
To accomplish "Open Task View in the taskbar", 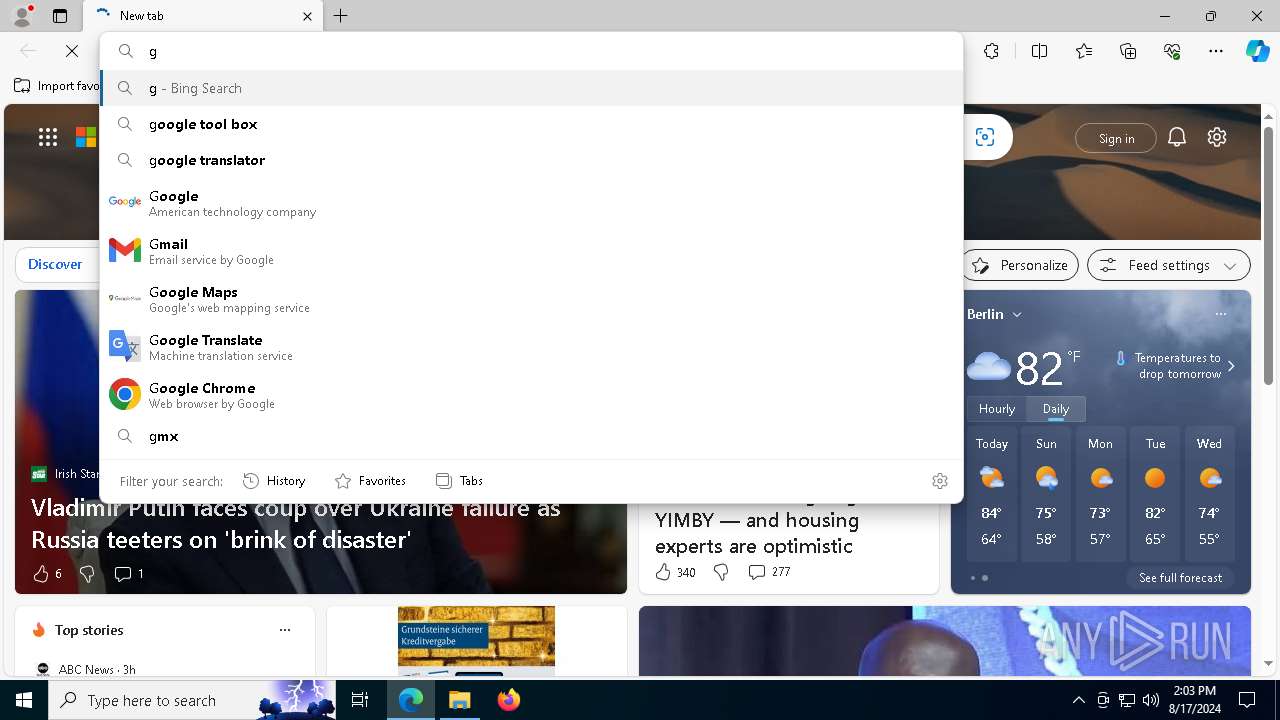I will [360, 700].
